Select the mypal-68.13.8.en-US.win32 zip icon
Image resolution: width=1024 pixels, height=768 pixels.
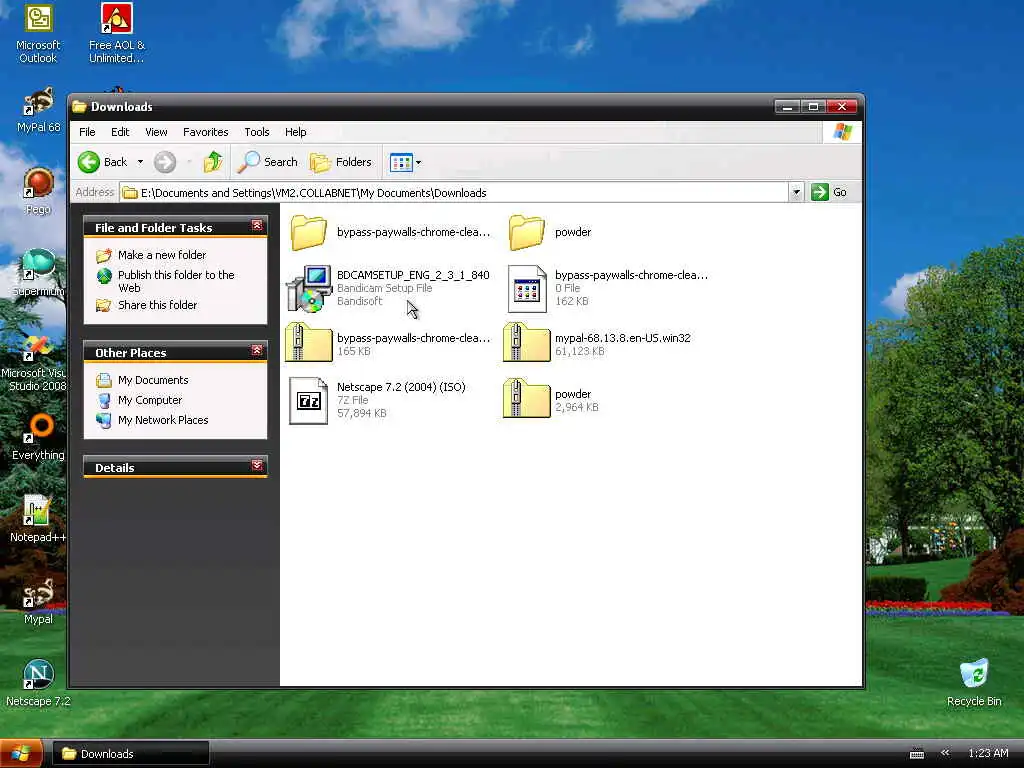click(527, 342)
